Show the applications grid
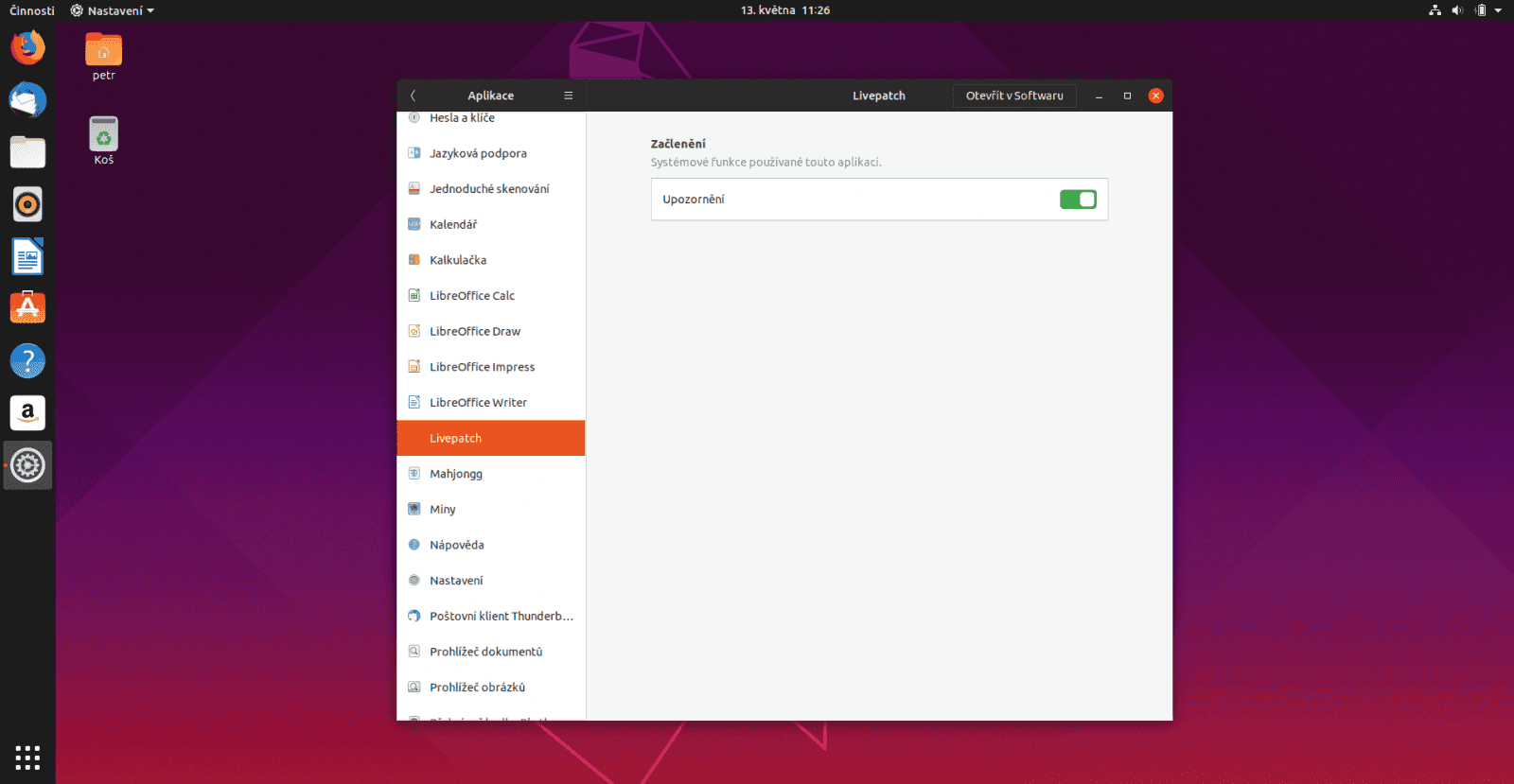Image resolution: width=1514 pixels, height=784 pixels. tap(27, 758)
